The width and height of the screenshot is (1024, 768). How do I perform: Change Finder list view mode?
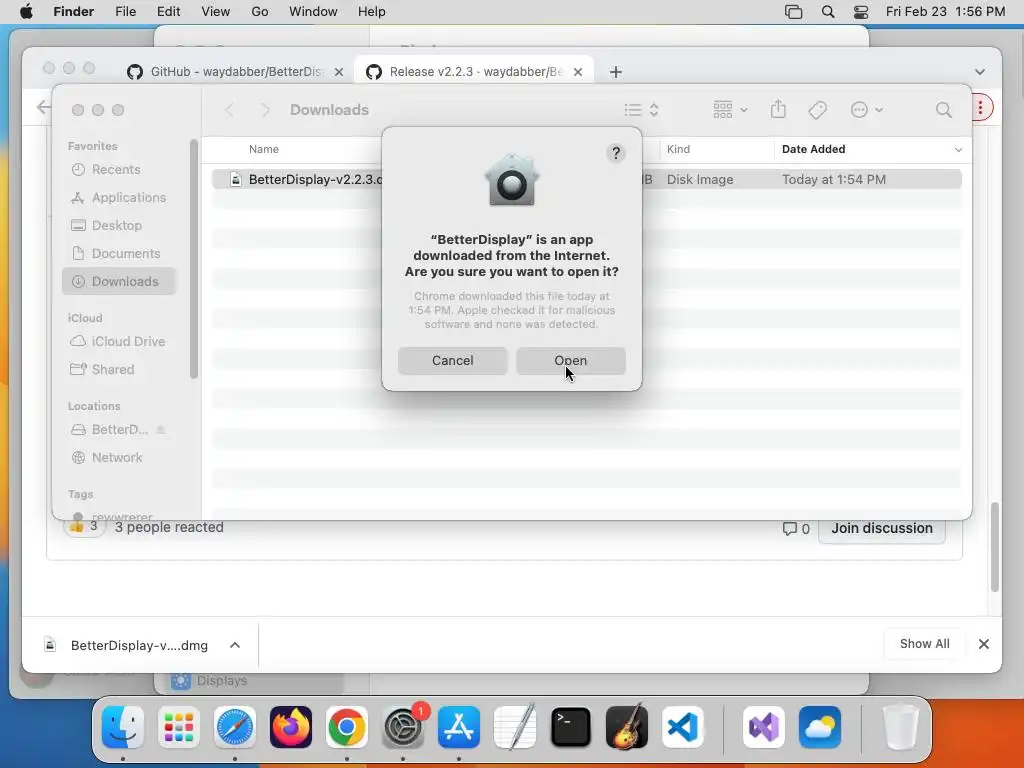641,110
